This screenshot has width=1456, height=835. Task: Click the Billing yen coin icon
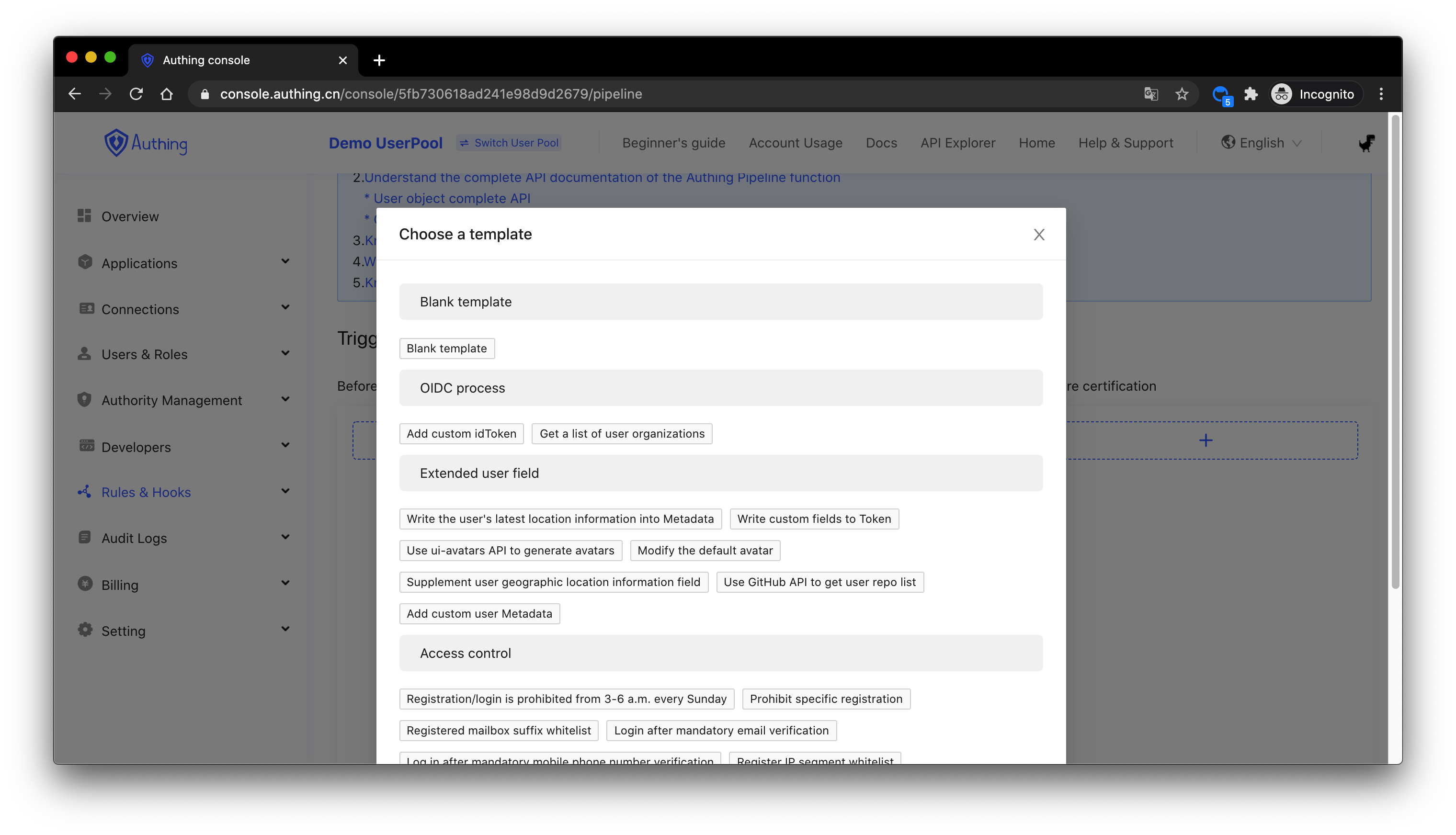85,584
